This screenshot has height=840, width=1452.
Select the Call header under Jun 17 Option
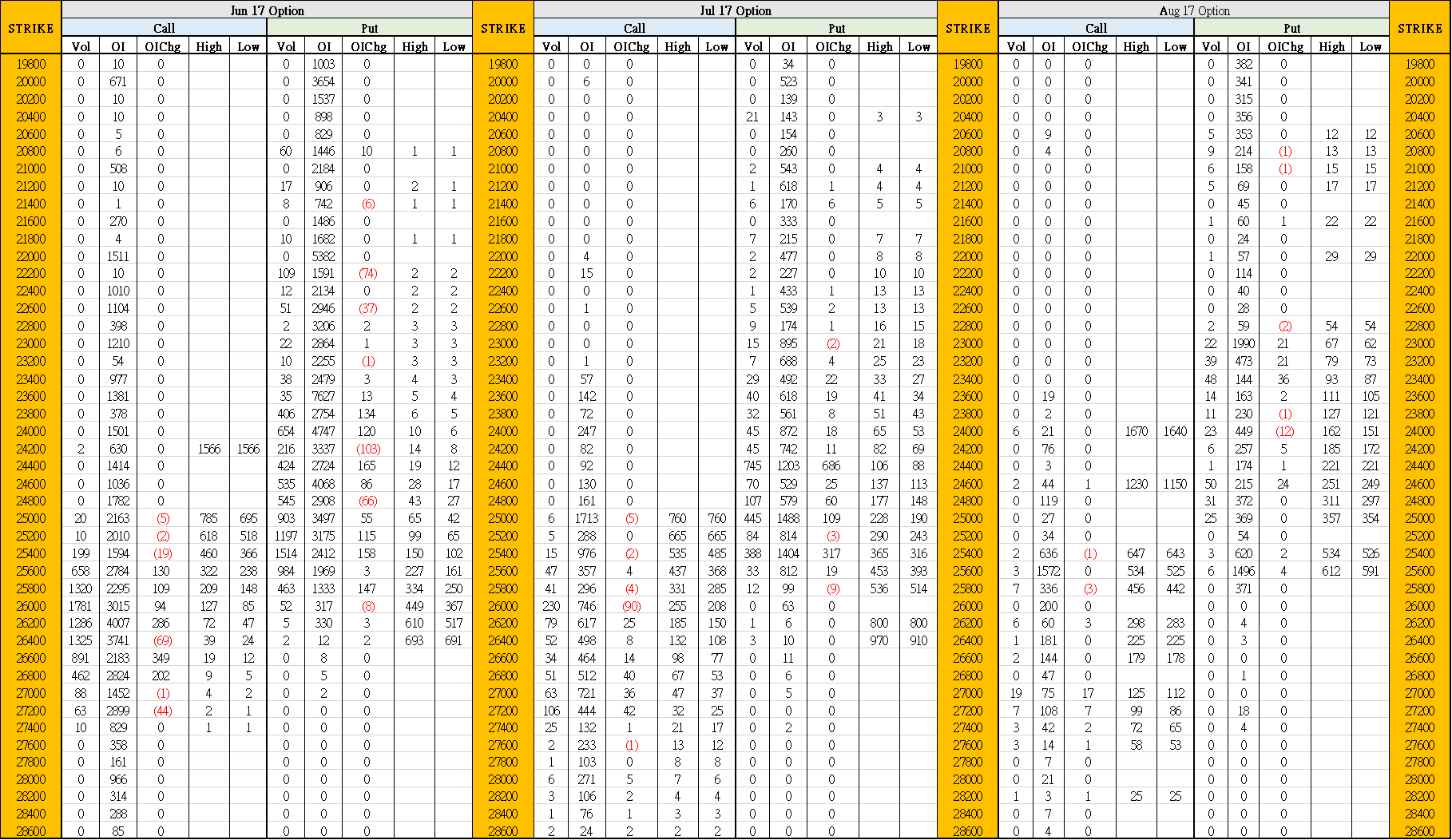(164, 28)
